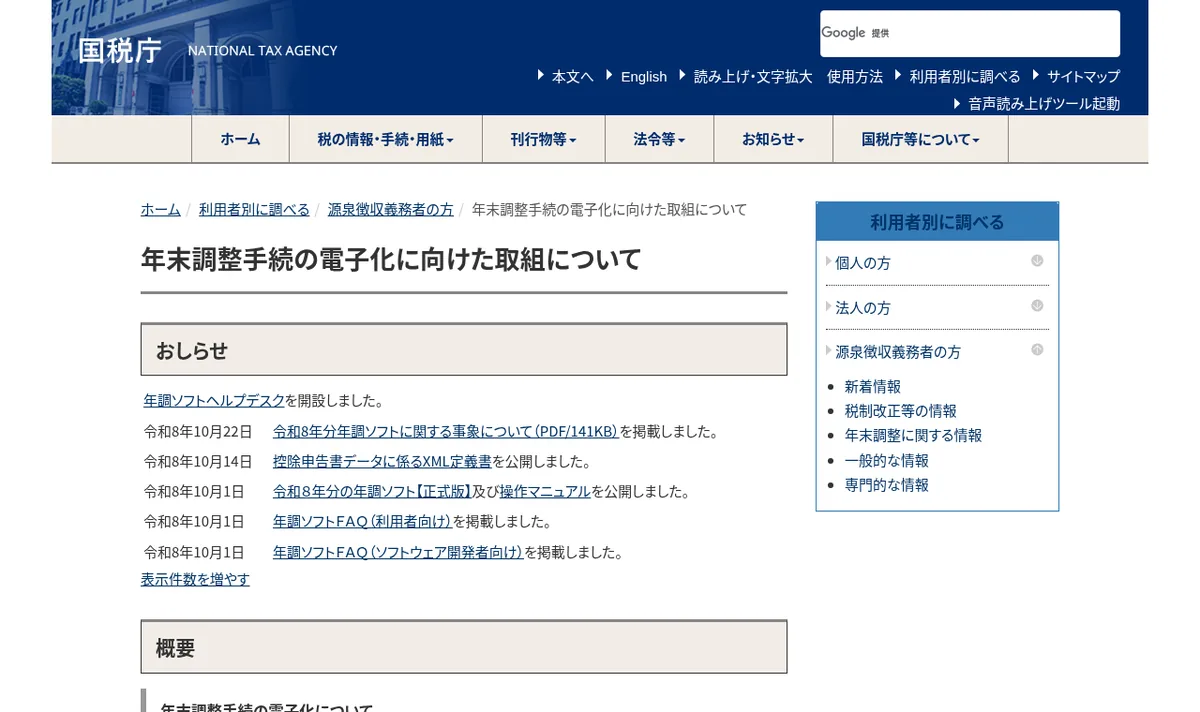Expand the 個人の方 circle arrow icon
Viewport: 1200px width, 712px height.
coord(1037,261)
